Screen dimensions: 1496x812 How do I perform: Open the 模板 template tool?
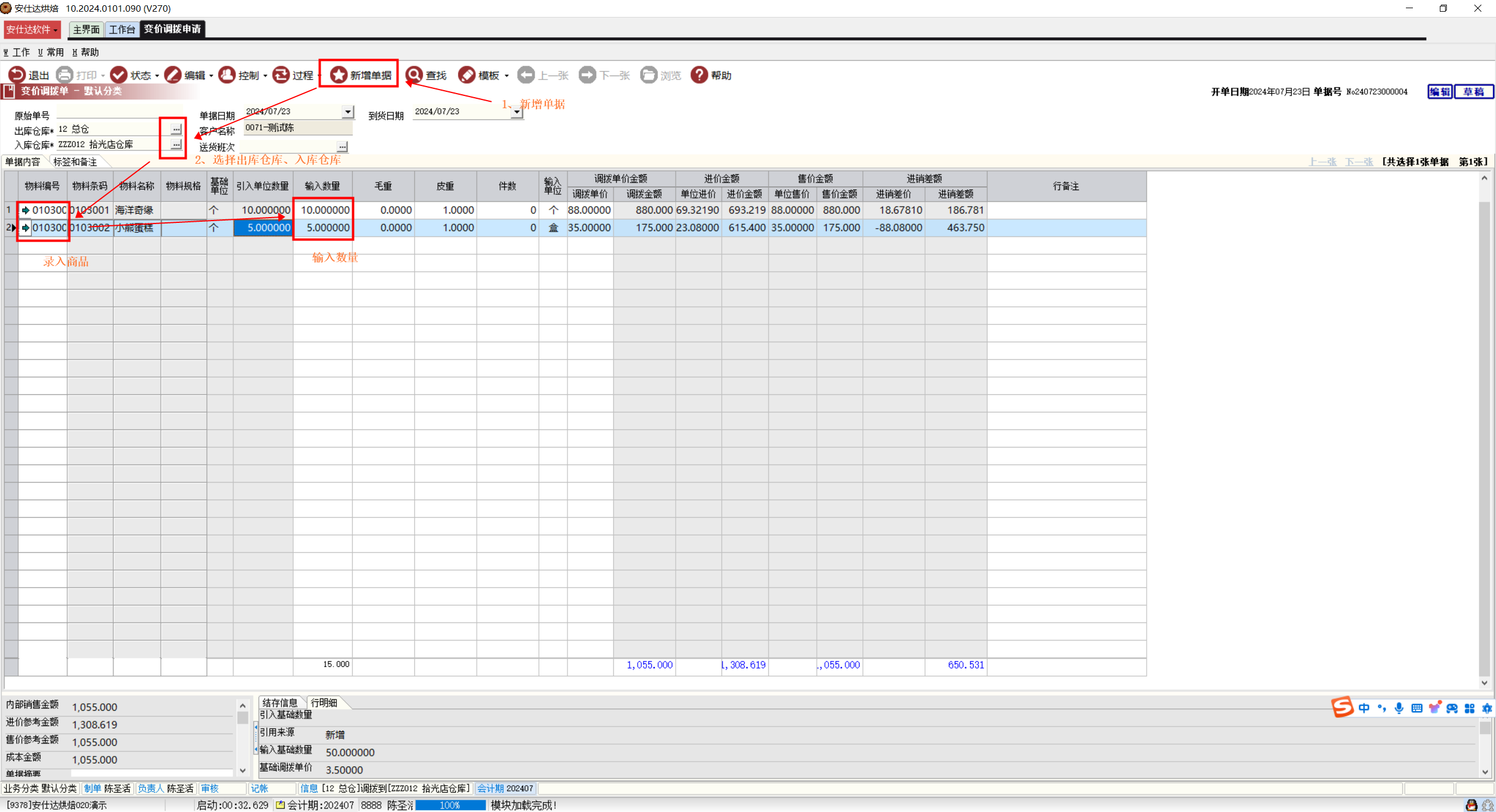point(467,75)
